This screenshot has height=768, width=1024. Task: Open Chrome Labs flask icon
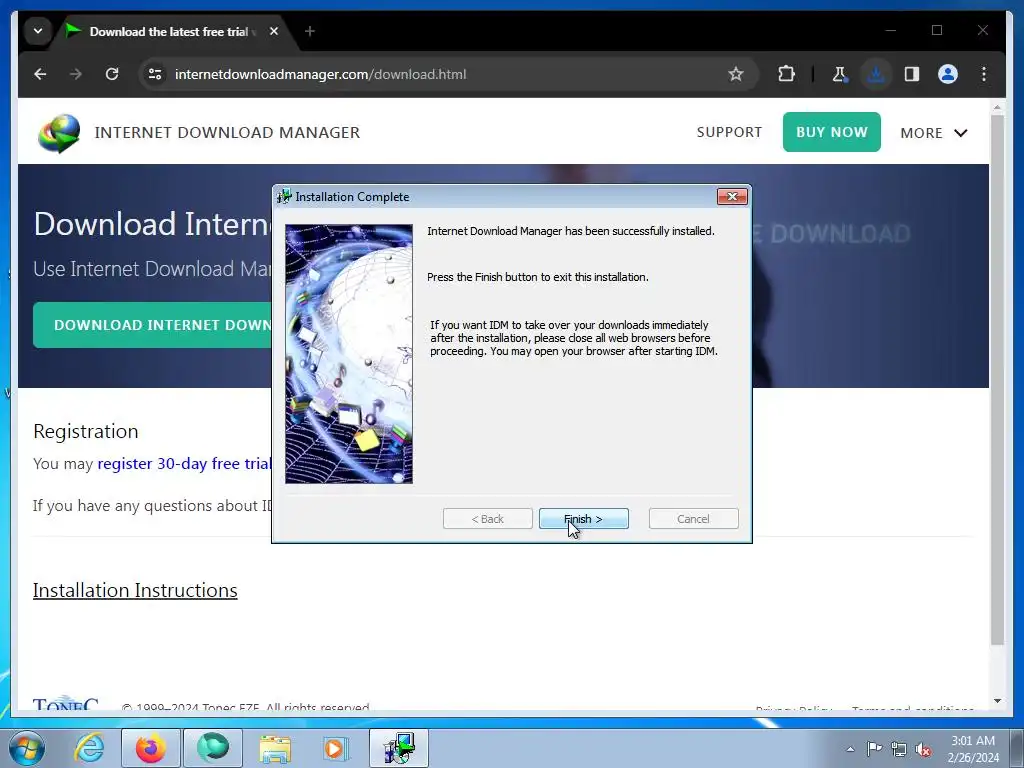point(840,74)
